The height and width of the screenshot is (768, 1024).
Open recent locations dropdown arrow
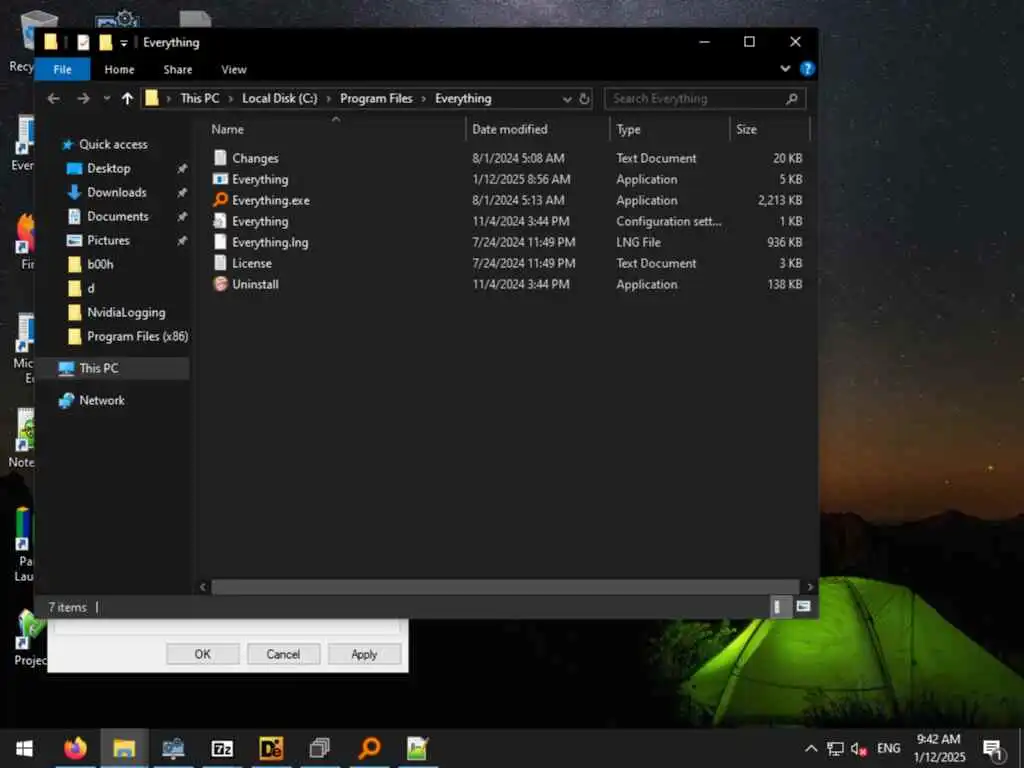click(106, 99)
